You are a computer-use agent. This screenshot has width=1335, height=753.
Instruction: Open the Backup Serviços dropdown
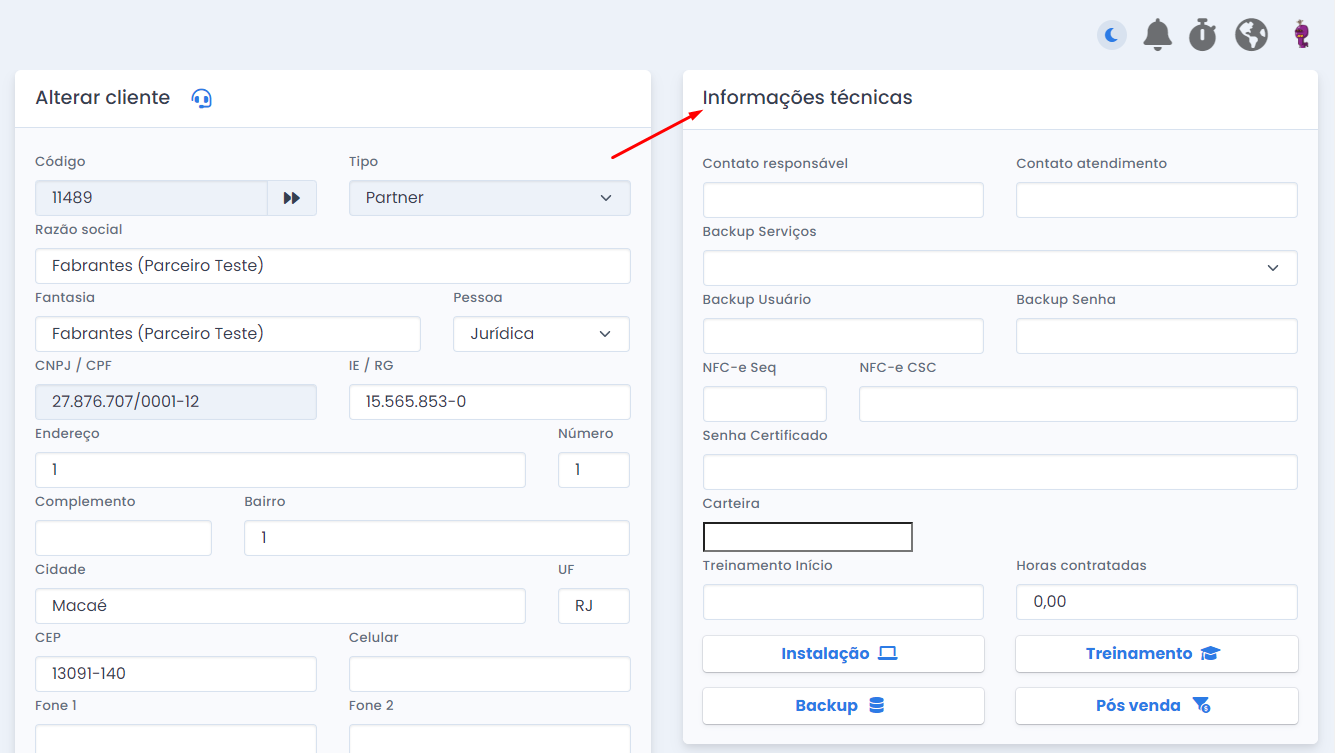[999, 268]
